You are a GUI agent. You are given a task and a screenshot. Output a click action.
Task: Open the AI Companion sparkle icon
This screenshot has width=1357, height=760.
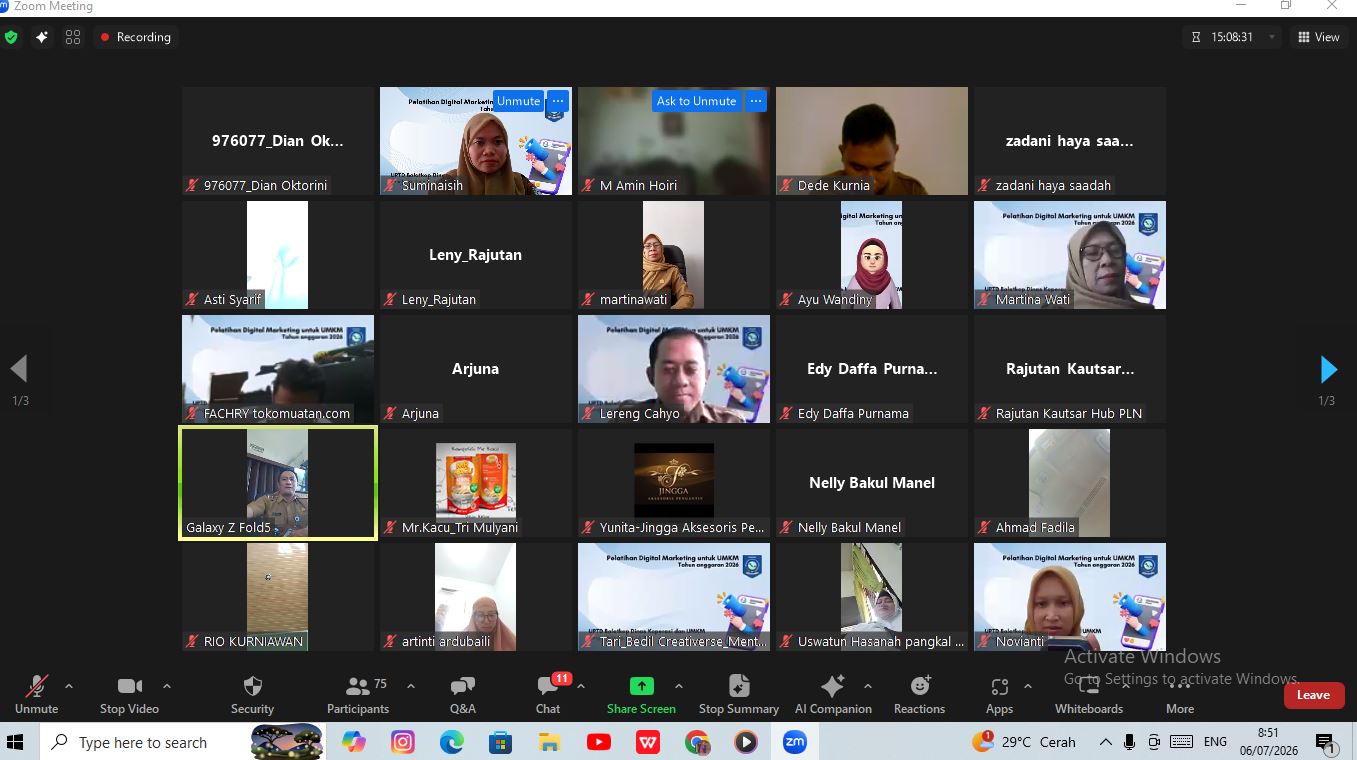click(x=833, y=686)
